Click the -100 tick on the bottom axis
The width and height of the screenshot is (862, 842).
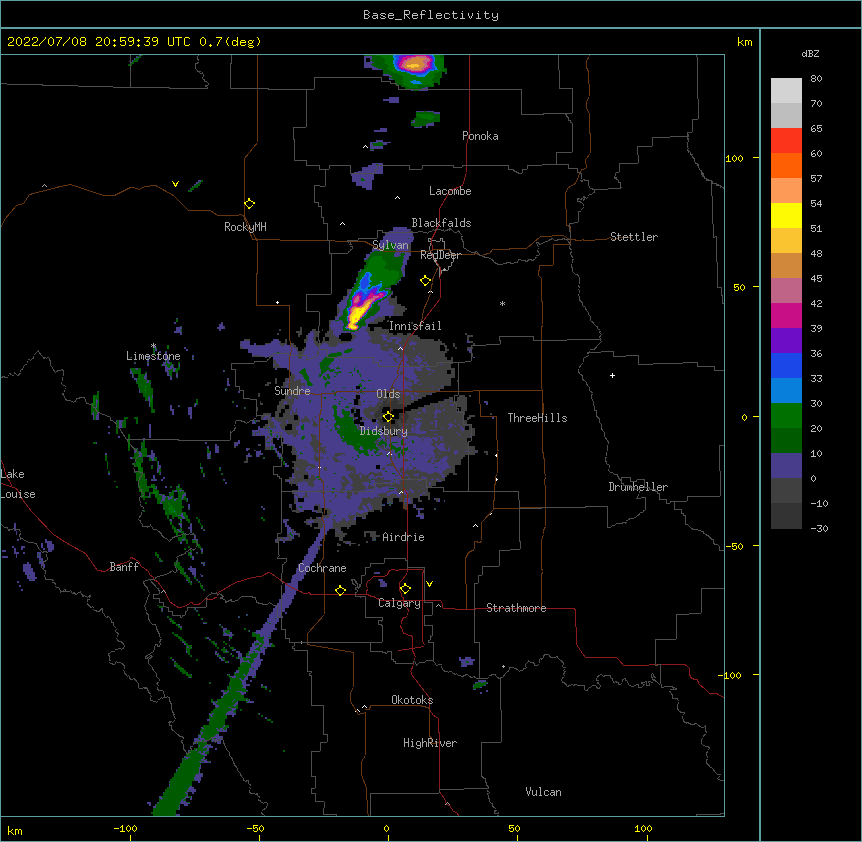(x=126, y=829)
